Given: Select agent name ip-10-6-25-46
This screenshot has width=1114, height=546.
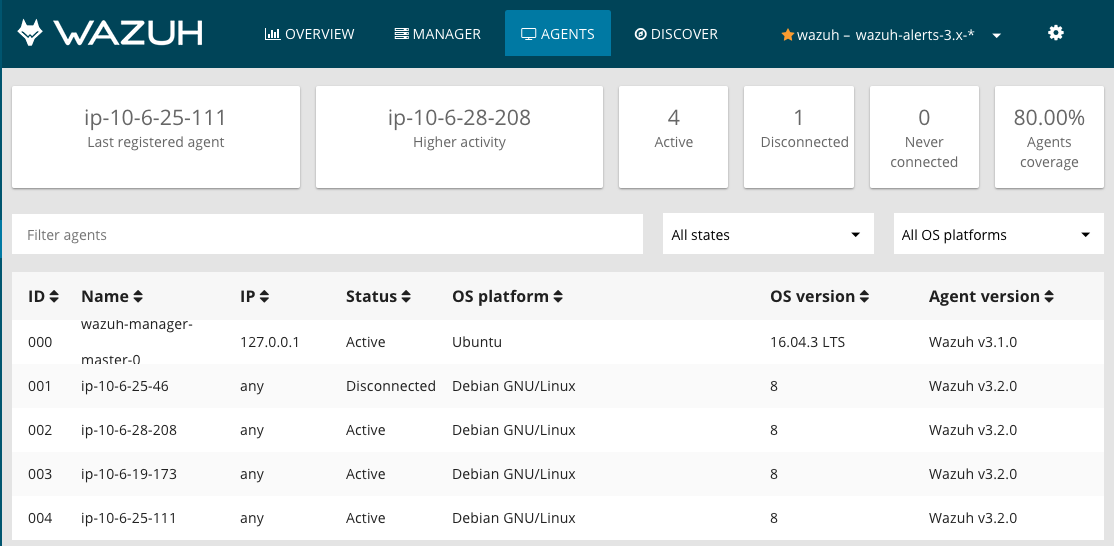Looking at the screenshot, I should pyautogui.click(x=124, y=386).
